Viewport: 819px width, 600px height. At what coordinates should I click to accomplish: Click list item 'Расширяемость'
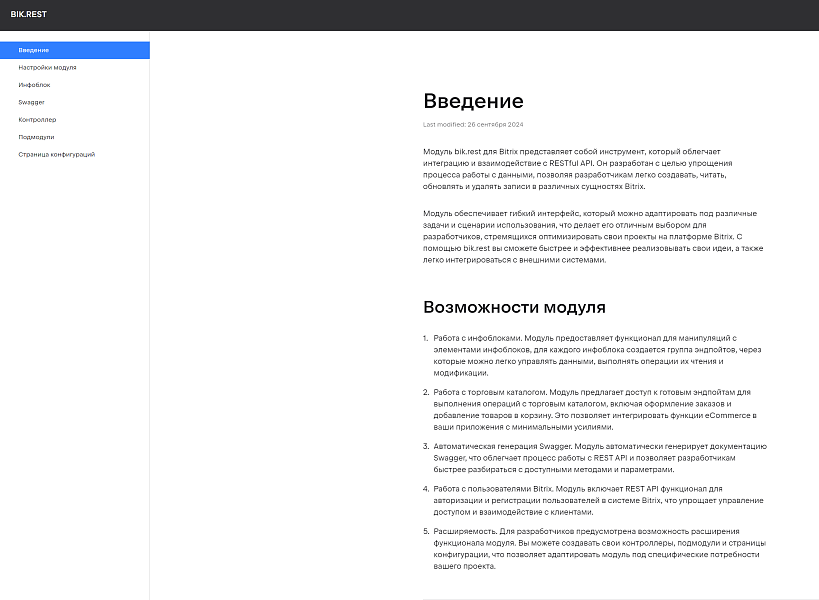598,548
